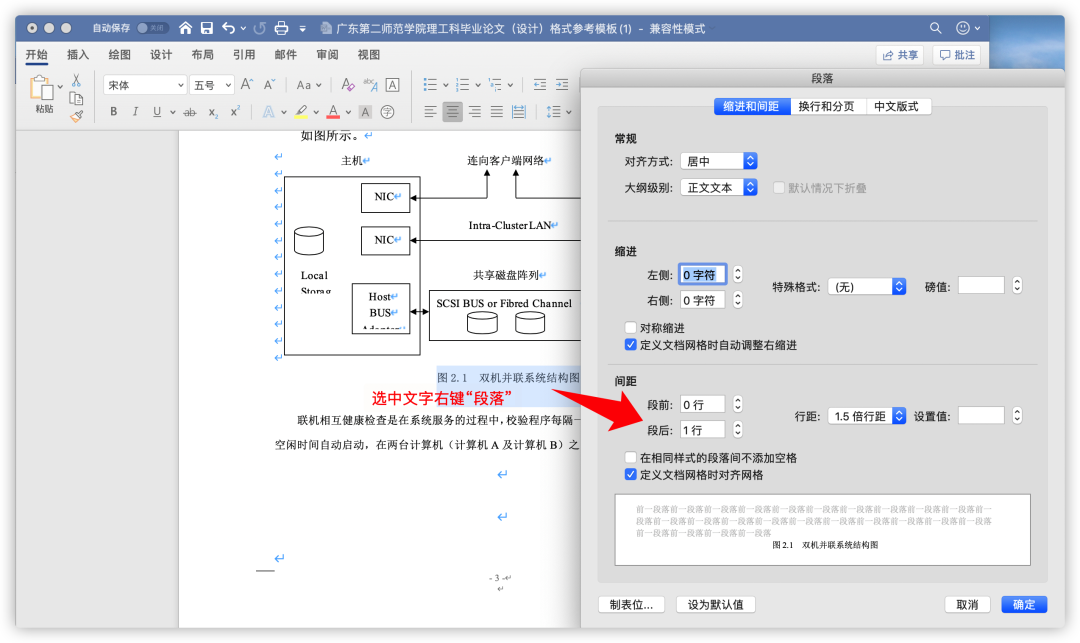Viewport: 1080px width, 643px height.
Task: Select the center alignment icon in ribbon
Action: (452, 112)
